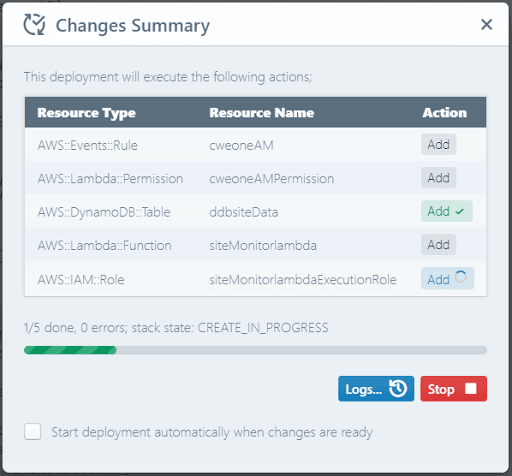Click the history clock icon on Logs
The width and height of the screenshot is (512, 476).
[398, 389]
